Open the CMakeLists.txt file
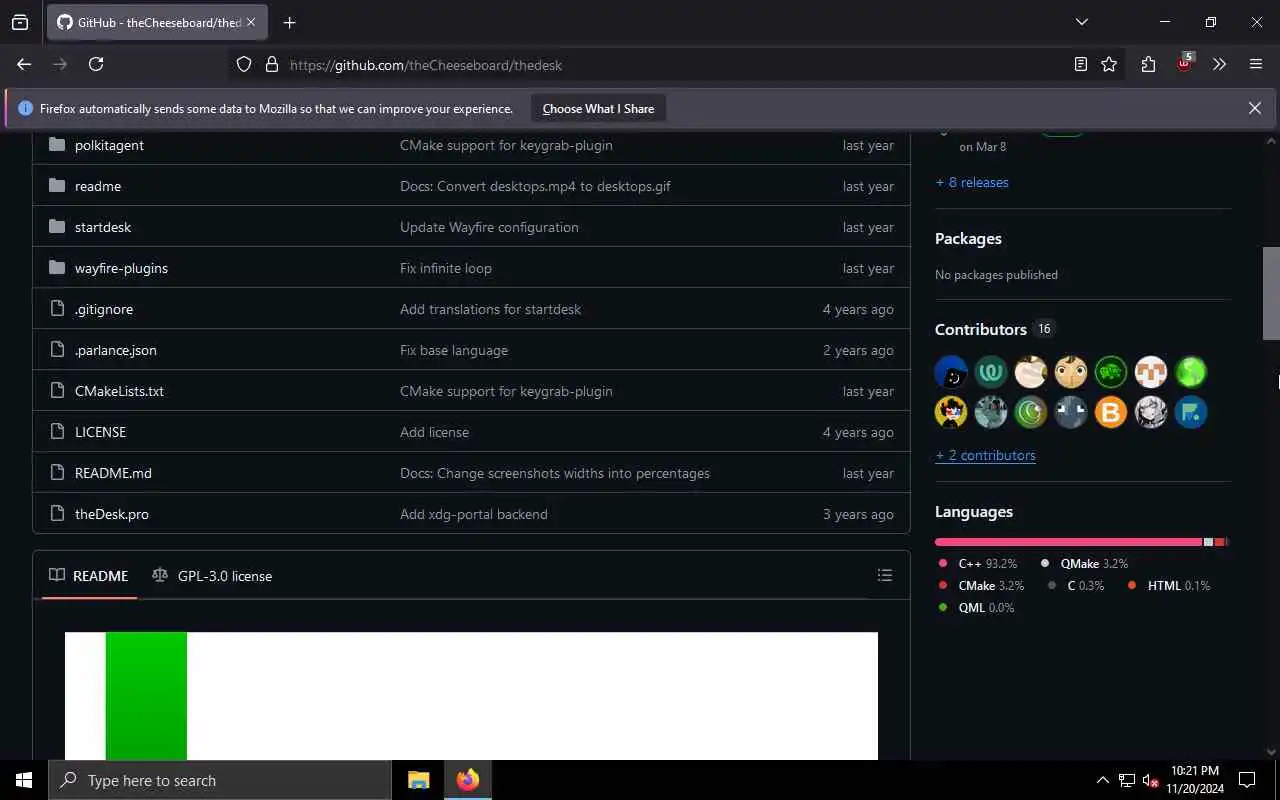The width and height of the screenshot is (1280, 800). tap(119, 391)
